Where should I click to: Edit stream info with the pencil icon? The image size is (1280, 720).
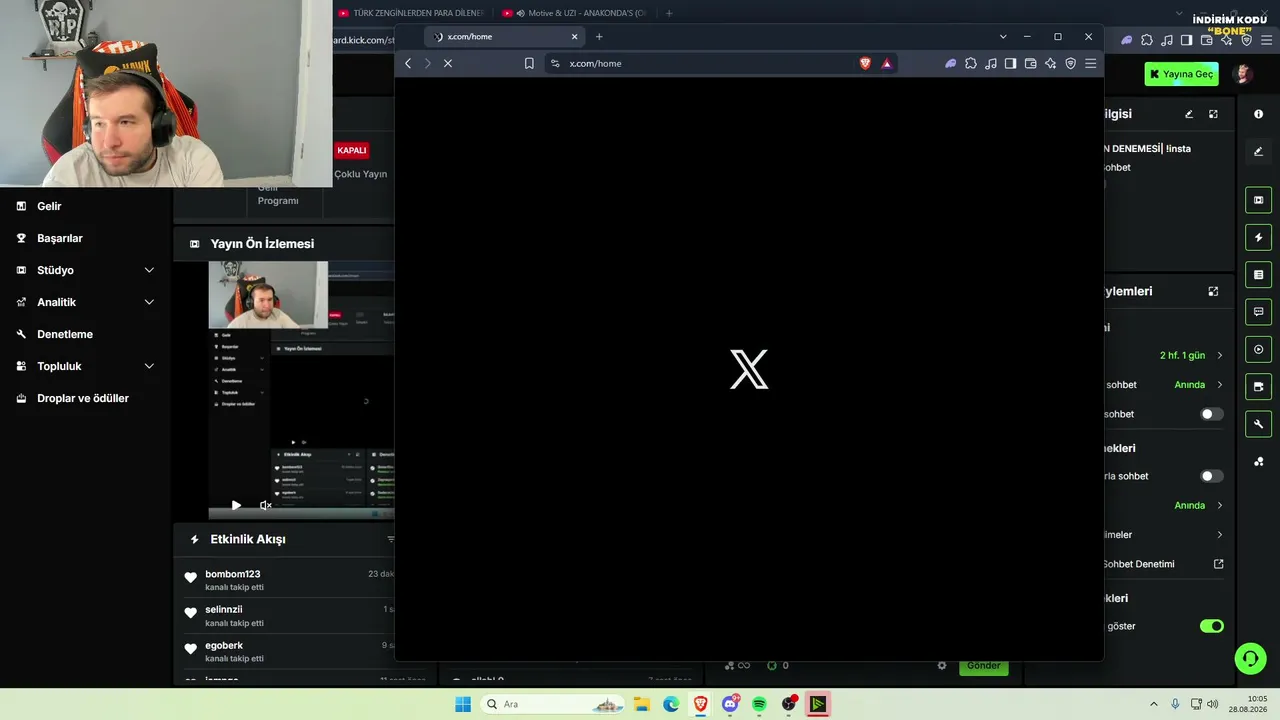coord(1189,114)
